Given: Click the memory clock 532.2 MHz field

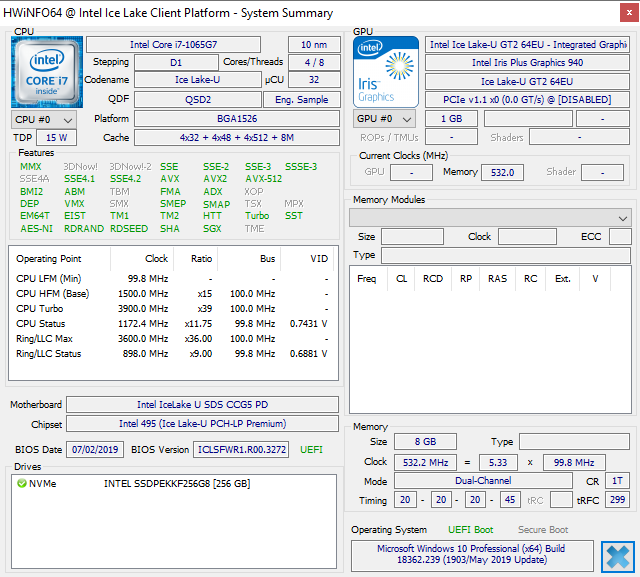Looking at the screenshot, I should click(425, 463).
